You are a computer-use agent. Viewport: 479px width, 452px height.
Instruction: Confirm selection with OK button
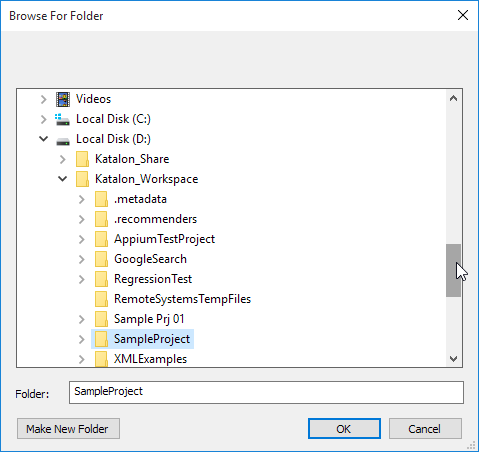[344, 429]
